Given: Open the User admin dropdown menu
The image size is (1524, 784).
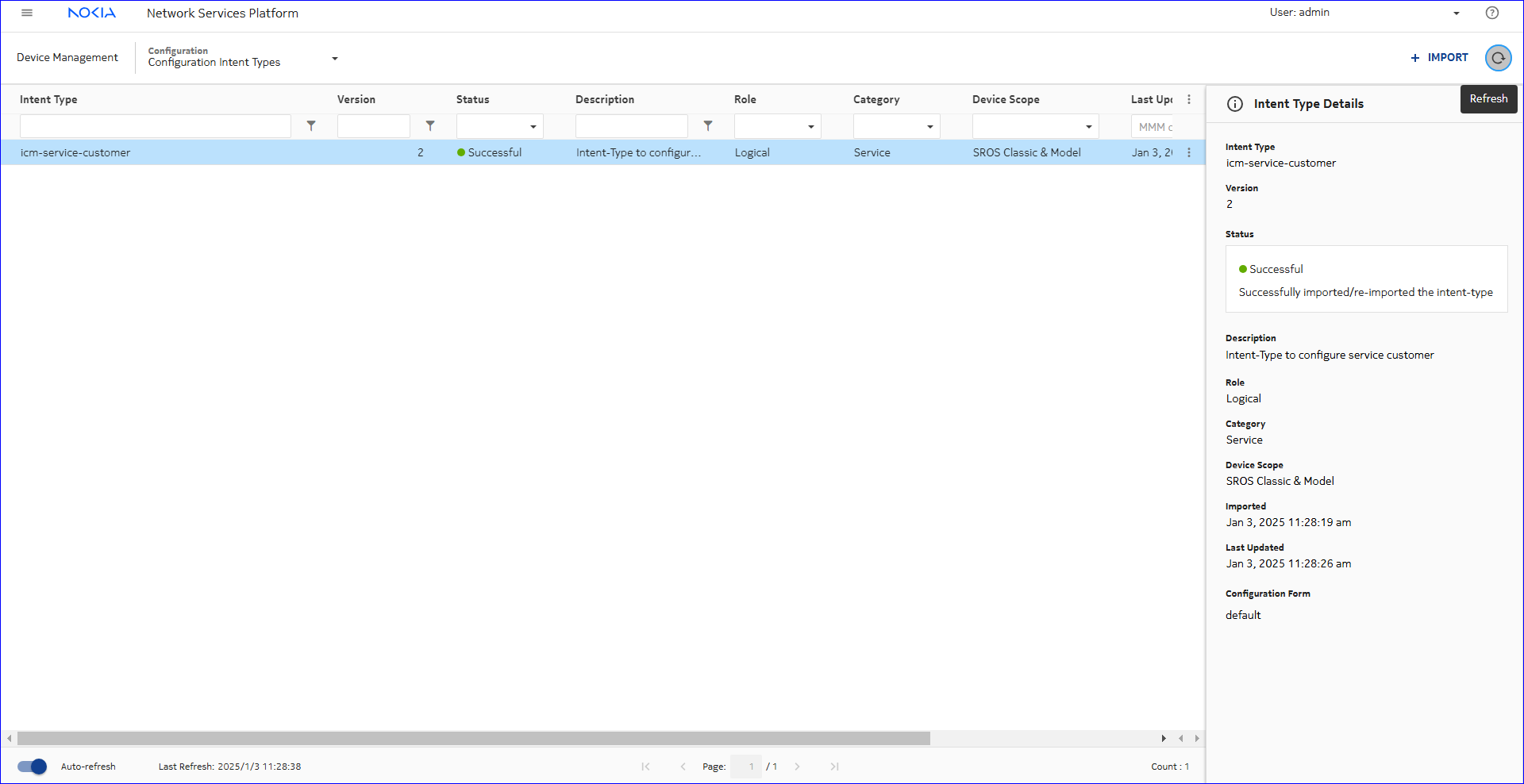Looking at the screenshot, I should 1456,13.
